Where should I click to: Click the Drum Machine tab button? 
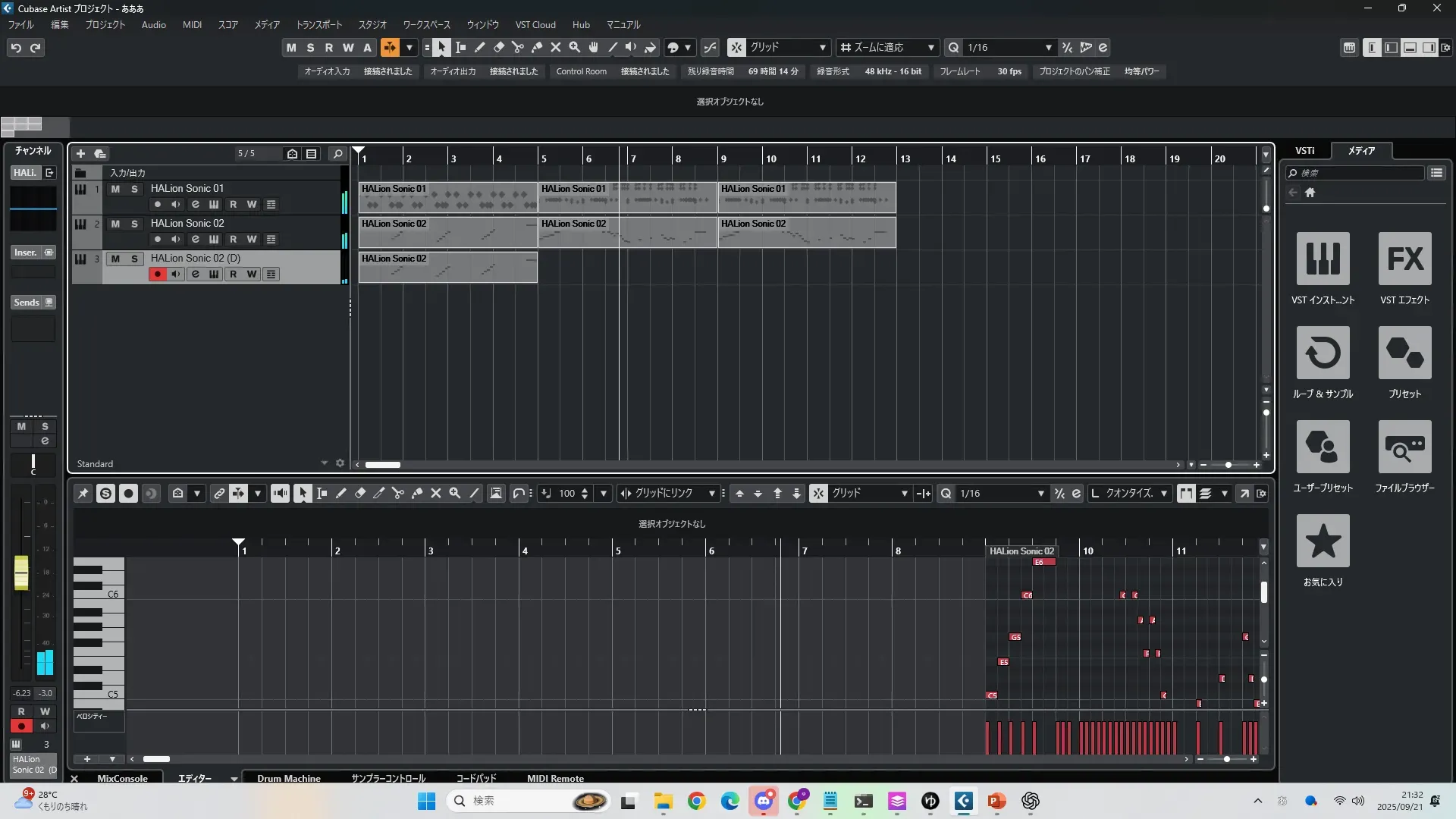pyautogui.click(x=288, y=778)
